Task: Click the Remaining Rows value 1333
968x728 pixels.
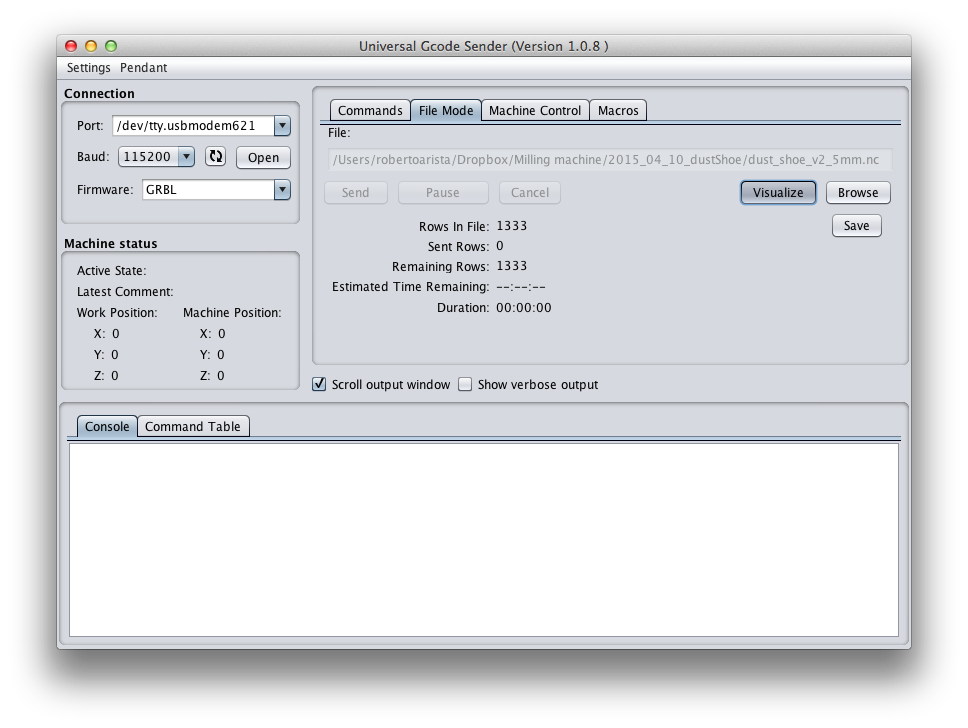Action: click(512, 266)
